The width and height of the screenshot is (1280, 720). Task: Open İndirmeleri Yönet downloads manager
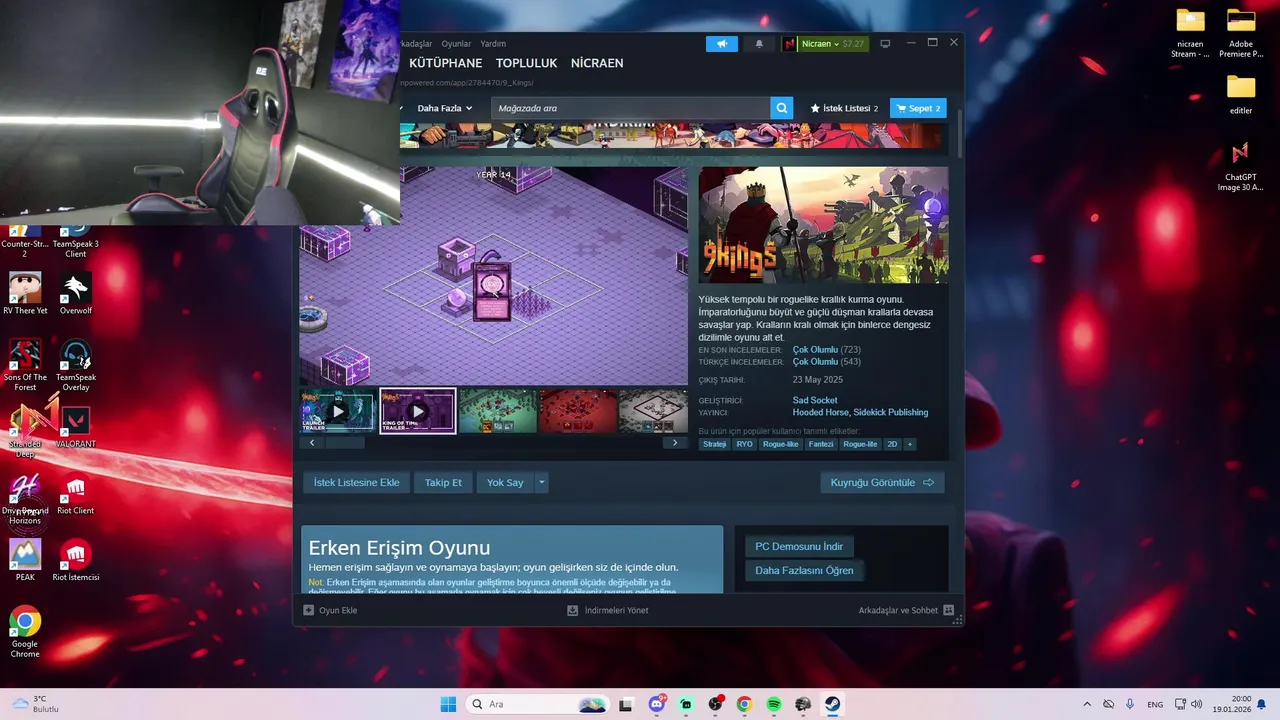tap(608, 610)
